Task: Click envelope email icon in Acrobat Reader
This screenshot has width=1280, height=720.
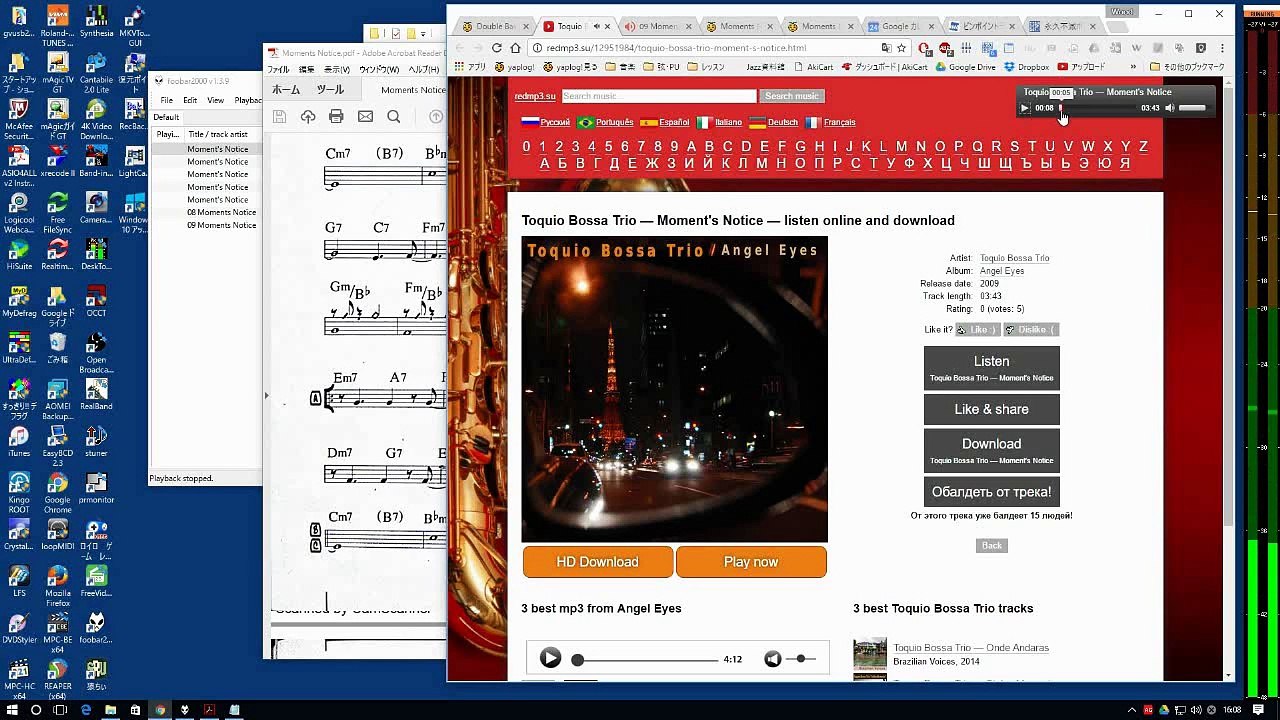Action: (x=365, y=117)
